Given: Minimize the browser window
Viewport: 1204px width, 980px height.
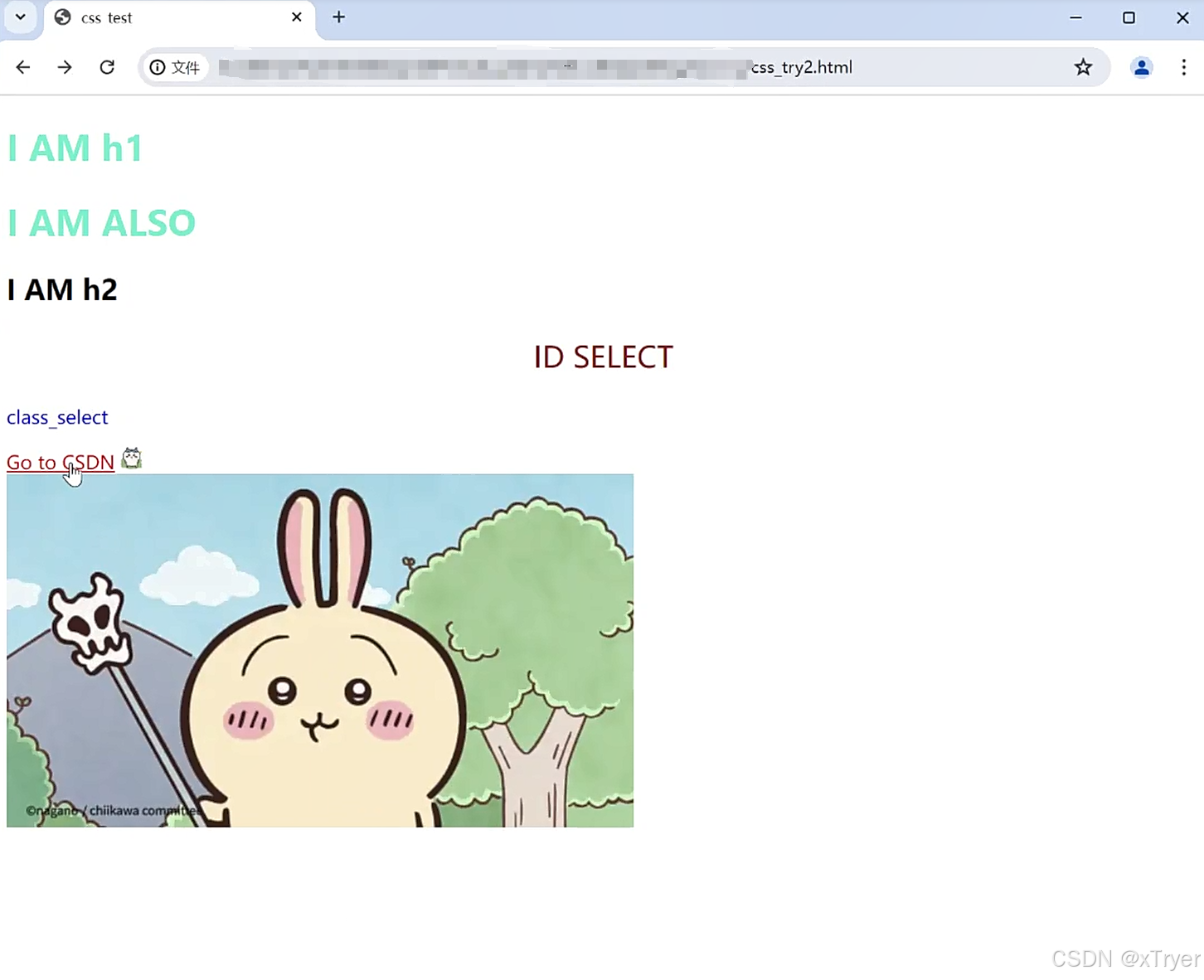Looking at the screenshot, I should [1075, 17].
